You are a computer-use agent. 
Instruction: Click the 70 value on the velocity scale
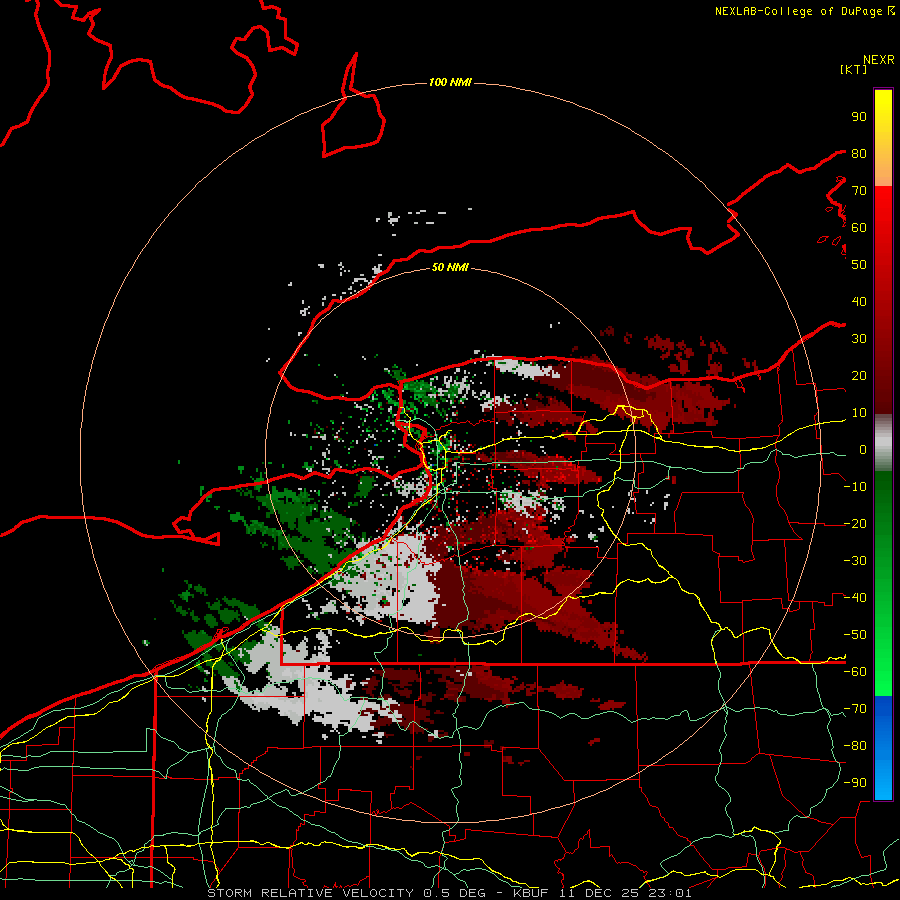click(859, 191)
